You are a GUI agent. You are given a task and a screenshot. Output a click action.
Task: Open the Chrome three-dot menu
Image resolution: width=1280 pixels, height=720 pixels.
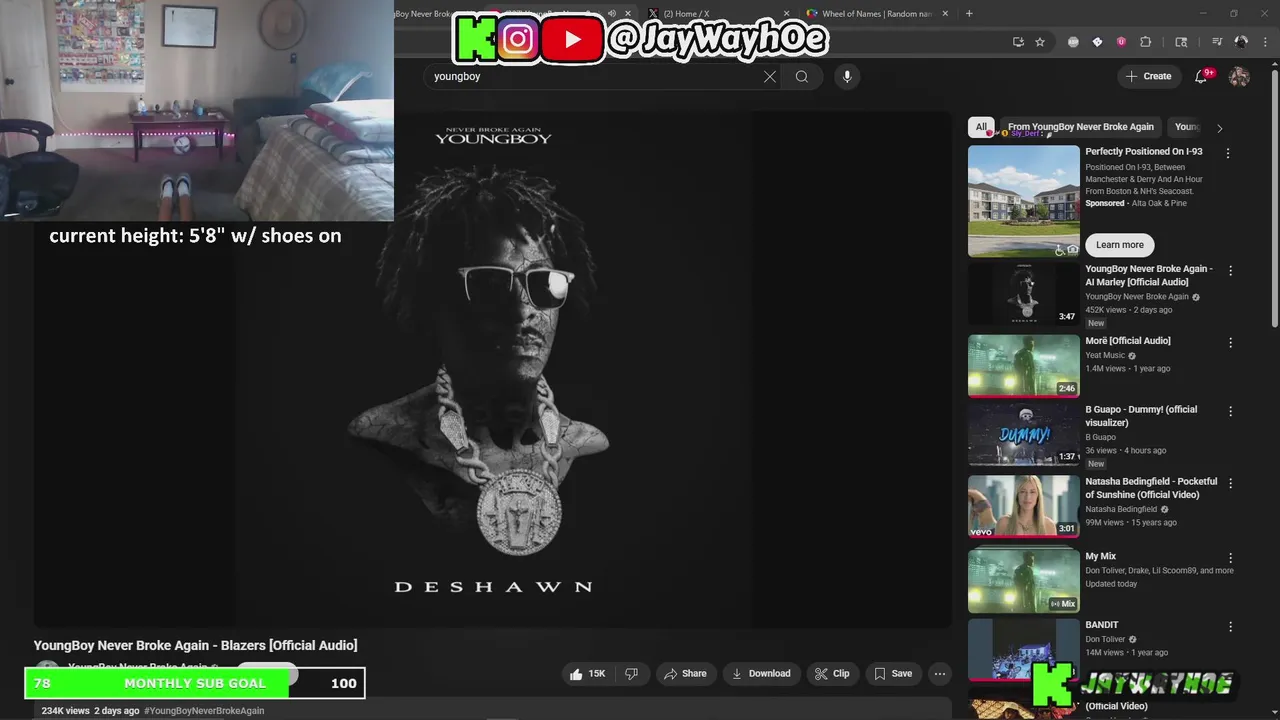[1264, 42]
